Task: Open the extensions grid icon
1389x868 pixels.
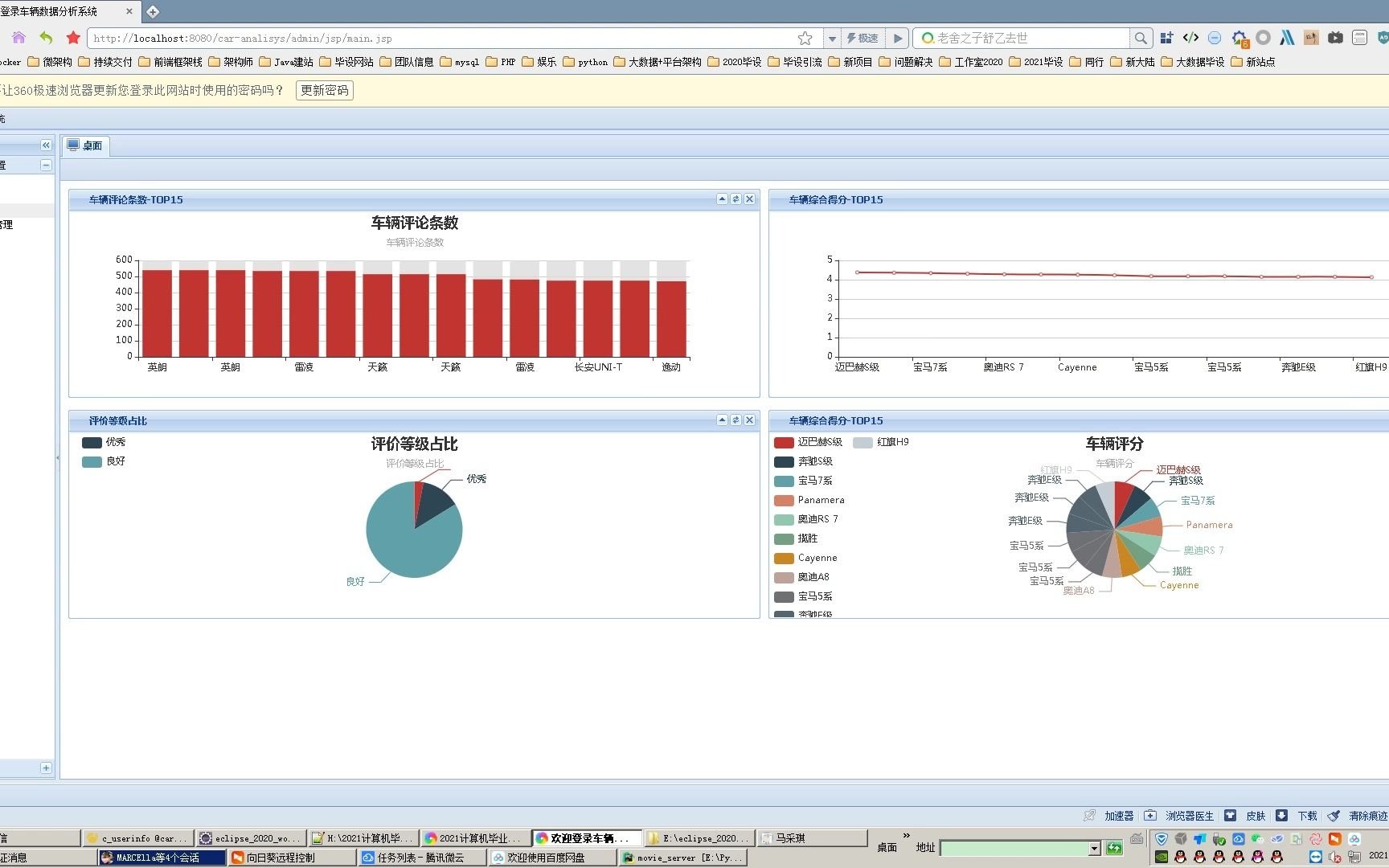Action: [x=1166, y=38]
